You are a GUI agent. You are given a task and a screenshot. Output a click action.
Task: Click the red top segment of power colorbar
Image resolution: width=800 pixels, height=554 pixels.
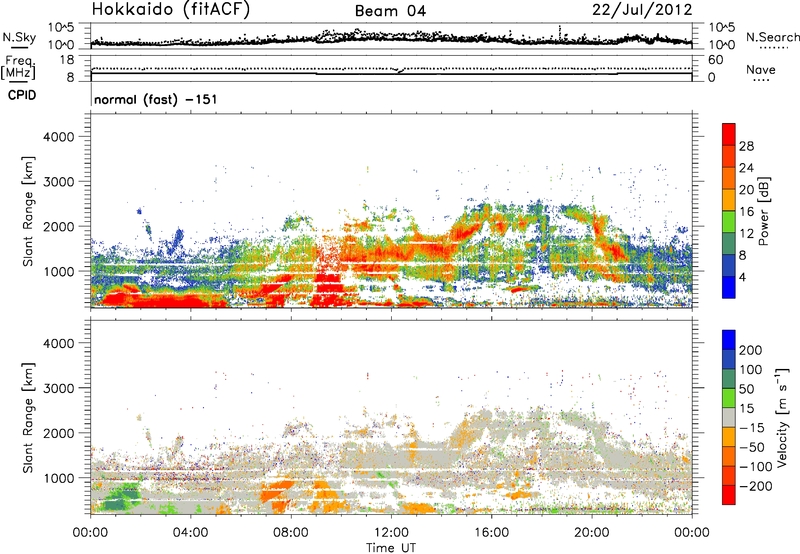click(729, 135)
